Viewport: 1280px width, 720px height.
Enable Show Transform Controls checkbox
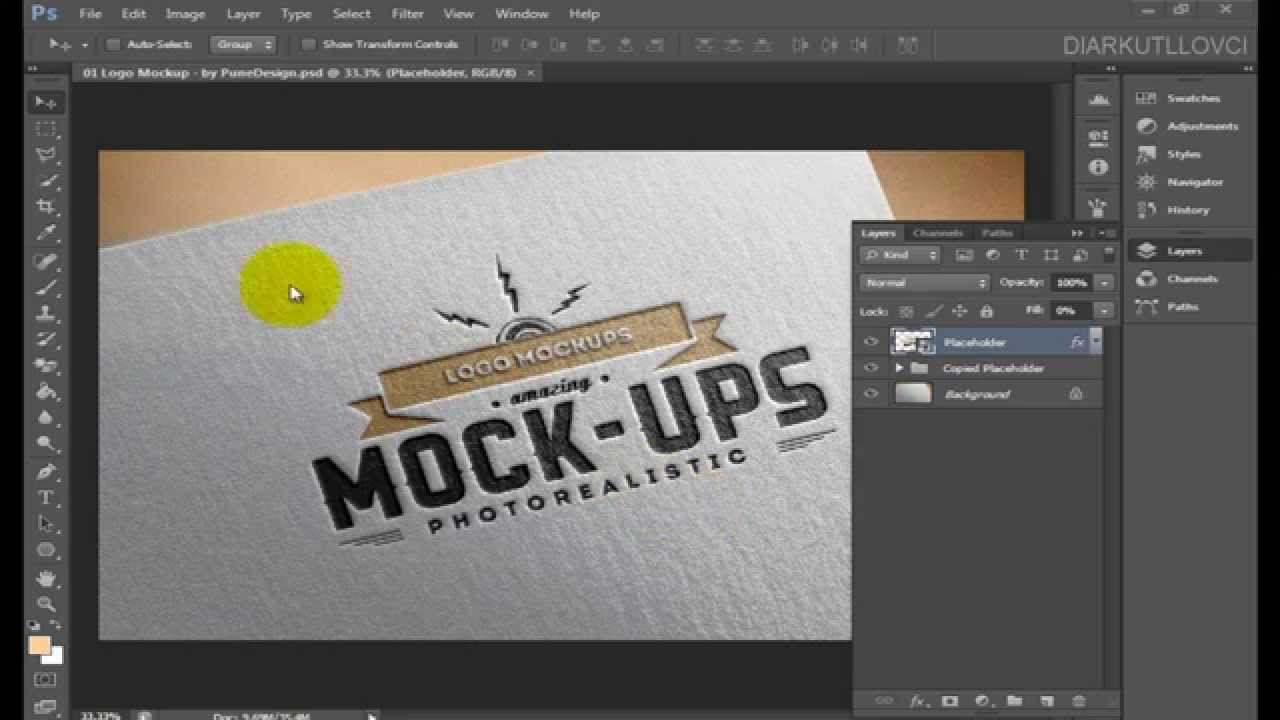(x=308, y=44)
